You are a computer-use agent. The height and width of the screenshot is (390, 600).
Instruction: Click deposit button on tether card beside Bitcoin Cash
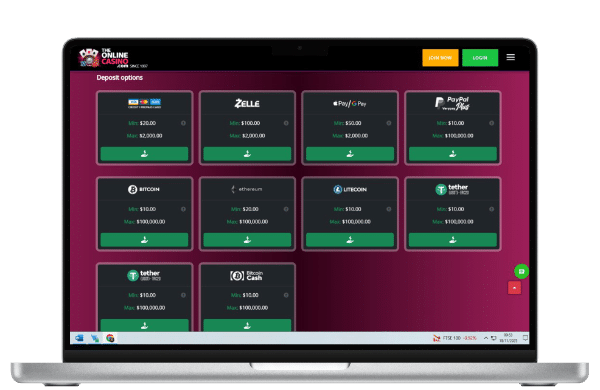tap(144, 325)
